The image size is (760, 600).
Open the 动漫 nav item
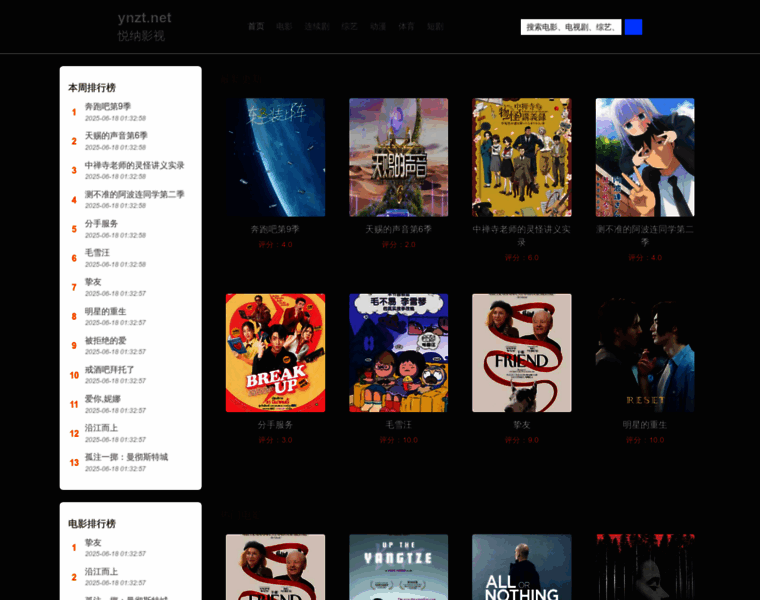(x=378, y=26)
